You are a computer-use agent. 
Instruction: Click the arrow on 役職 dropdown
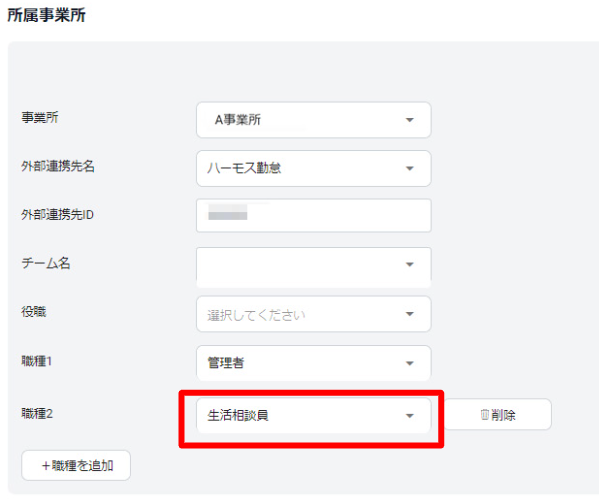[x=410, y=314]
